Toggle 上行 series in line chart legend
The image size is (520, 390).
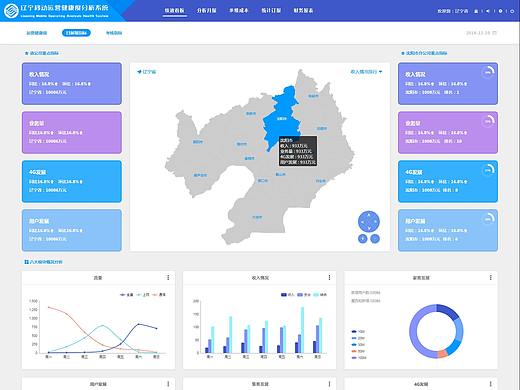click(x=143, y=295)
